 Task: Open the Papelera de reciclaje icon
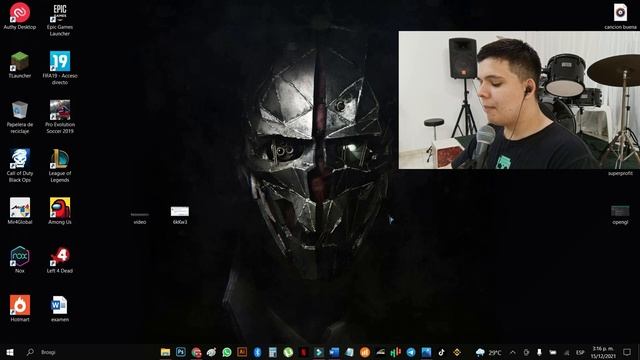(x=20, y=117)
